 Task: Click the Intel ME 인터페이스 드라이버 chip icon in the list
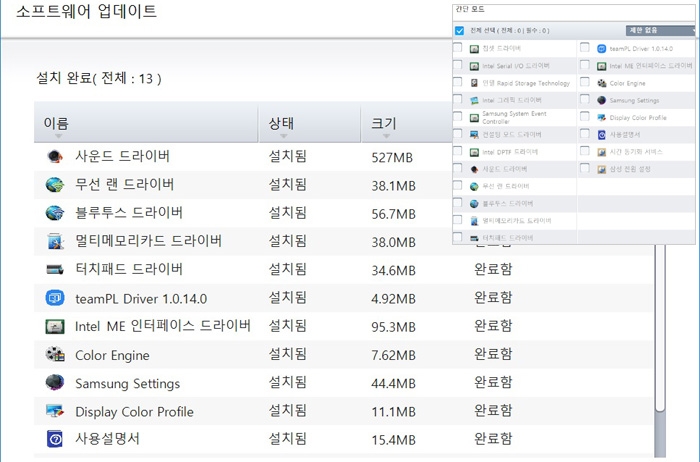55,326
